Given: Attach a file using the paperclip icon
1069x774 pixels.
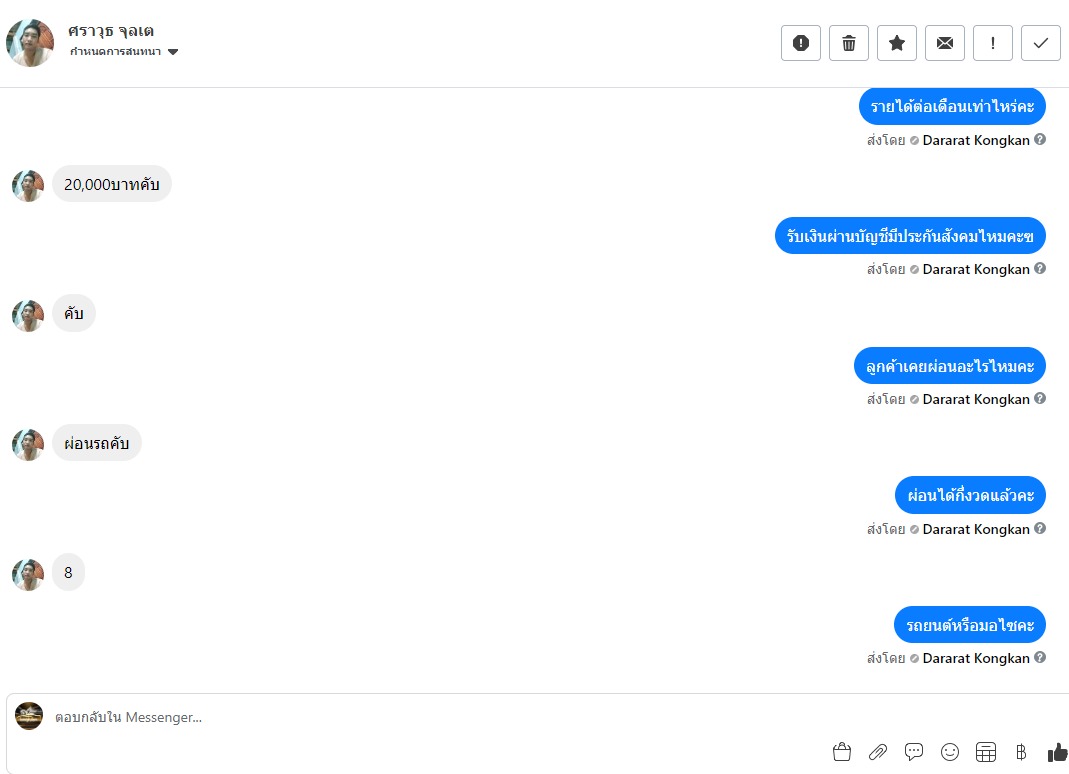Looking at the screenshot, I should coord(877,751).
